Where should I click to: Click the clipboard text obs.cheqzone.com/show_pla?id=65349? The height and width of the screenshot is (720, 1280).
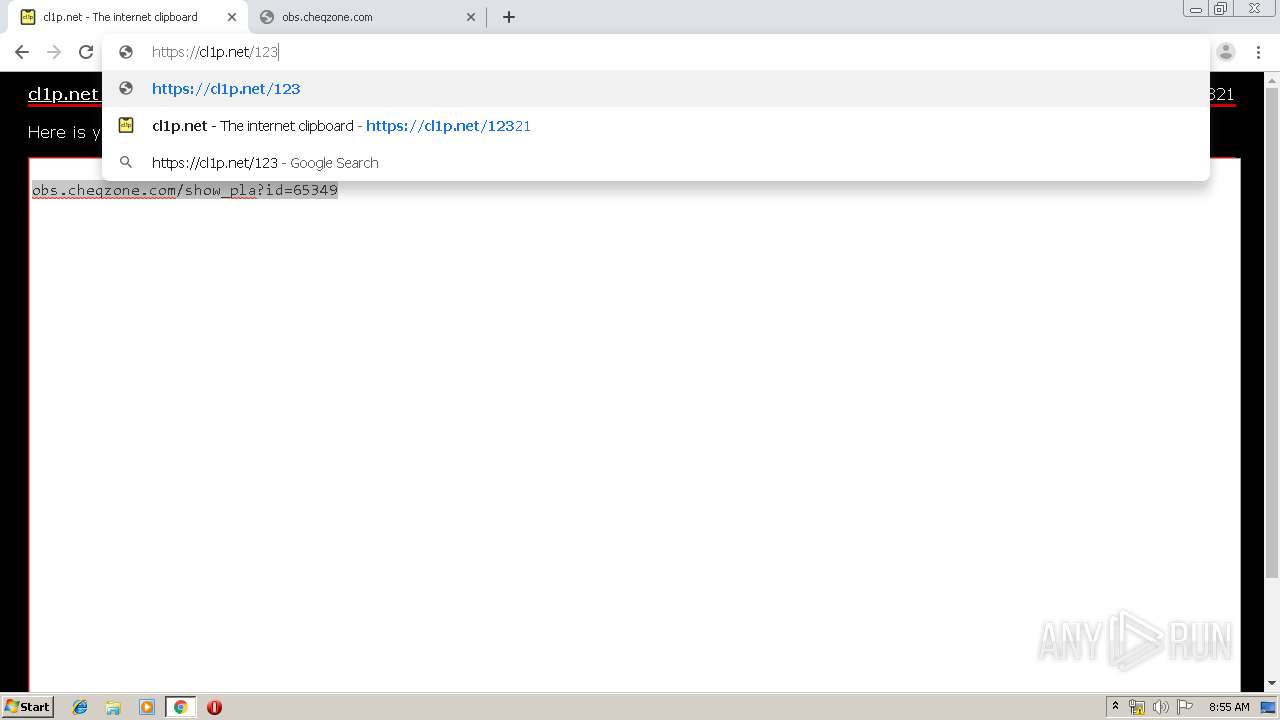(x=185, y=190)
